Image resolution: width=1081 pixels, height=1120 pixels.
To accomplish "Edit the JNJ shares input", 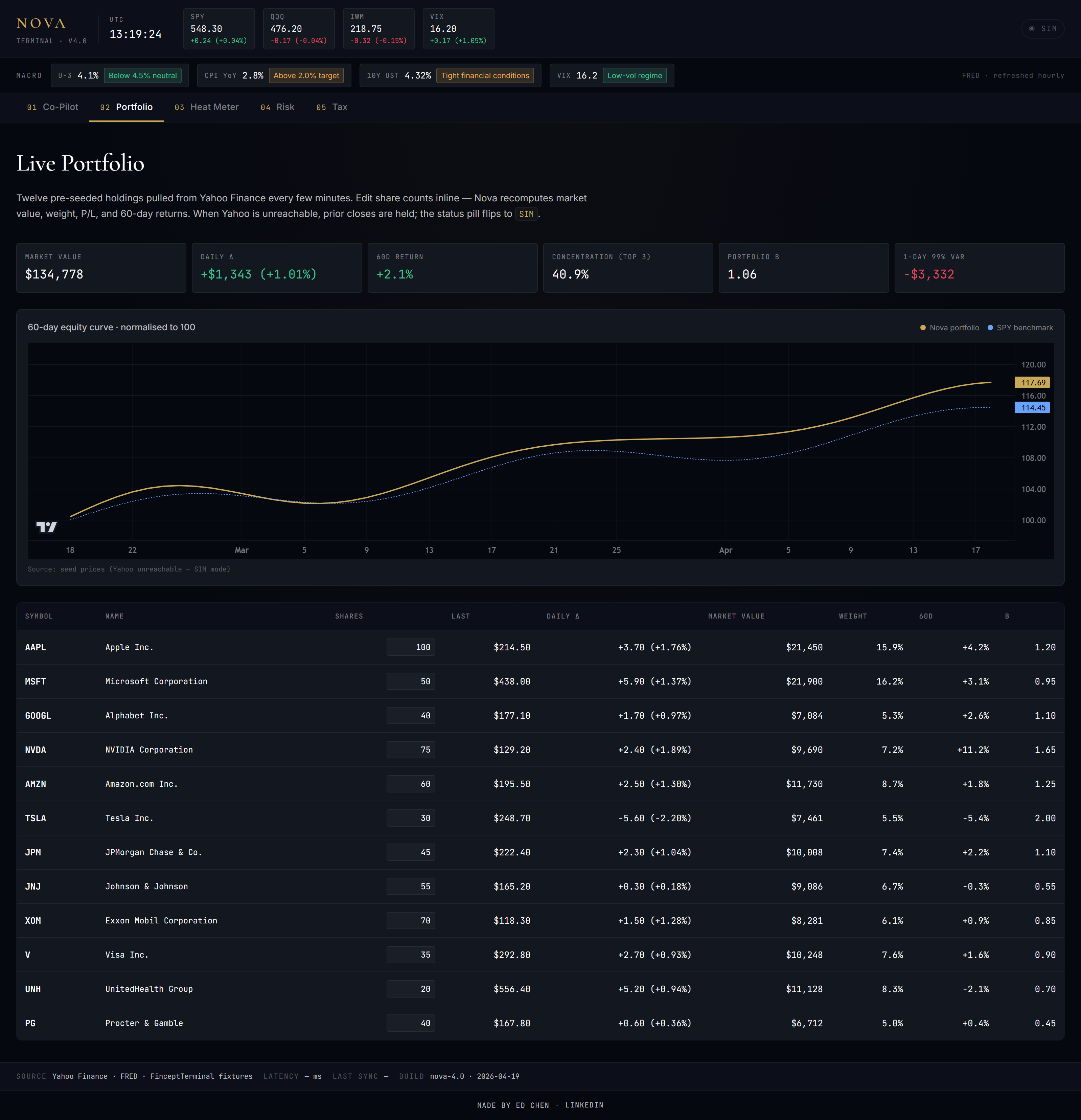I will click(x=411, y=886).
